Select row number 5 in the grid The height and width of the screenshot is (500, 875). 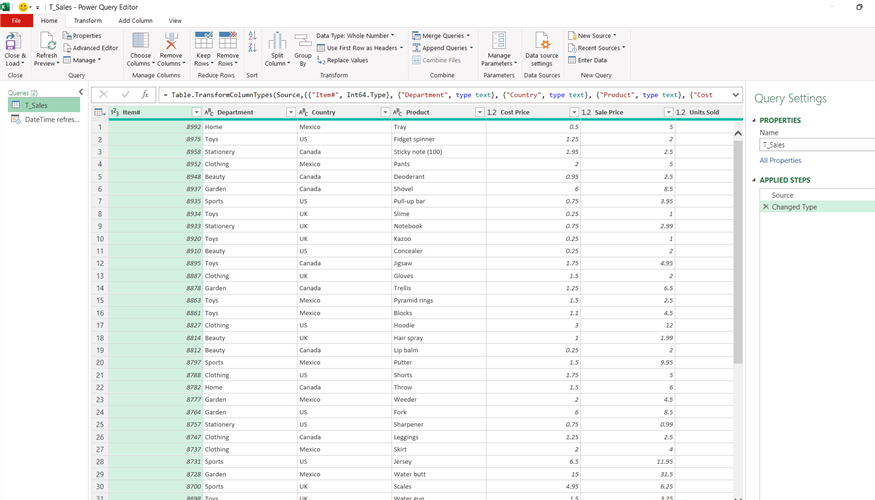(100, 176)
